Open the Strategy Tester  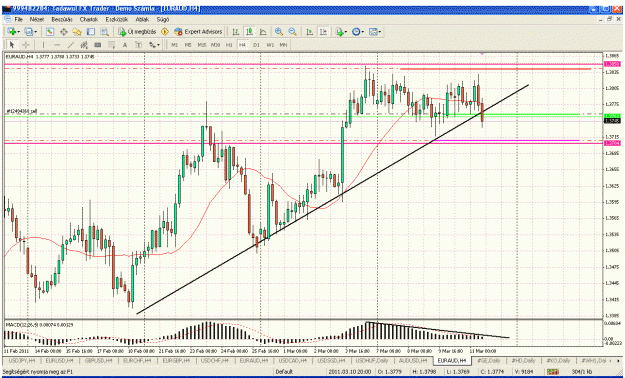click(104, 32)
